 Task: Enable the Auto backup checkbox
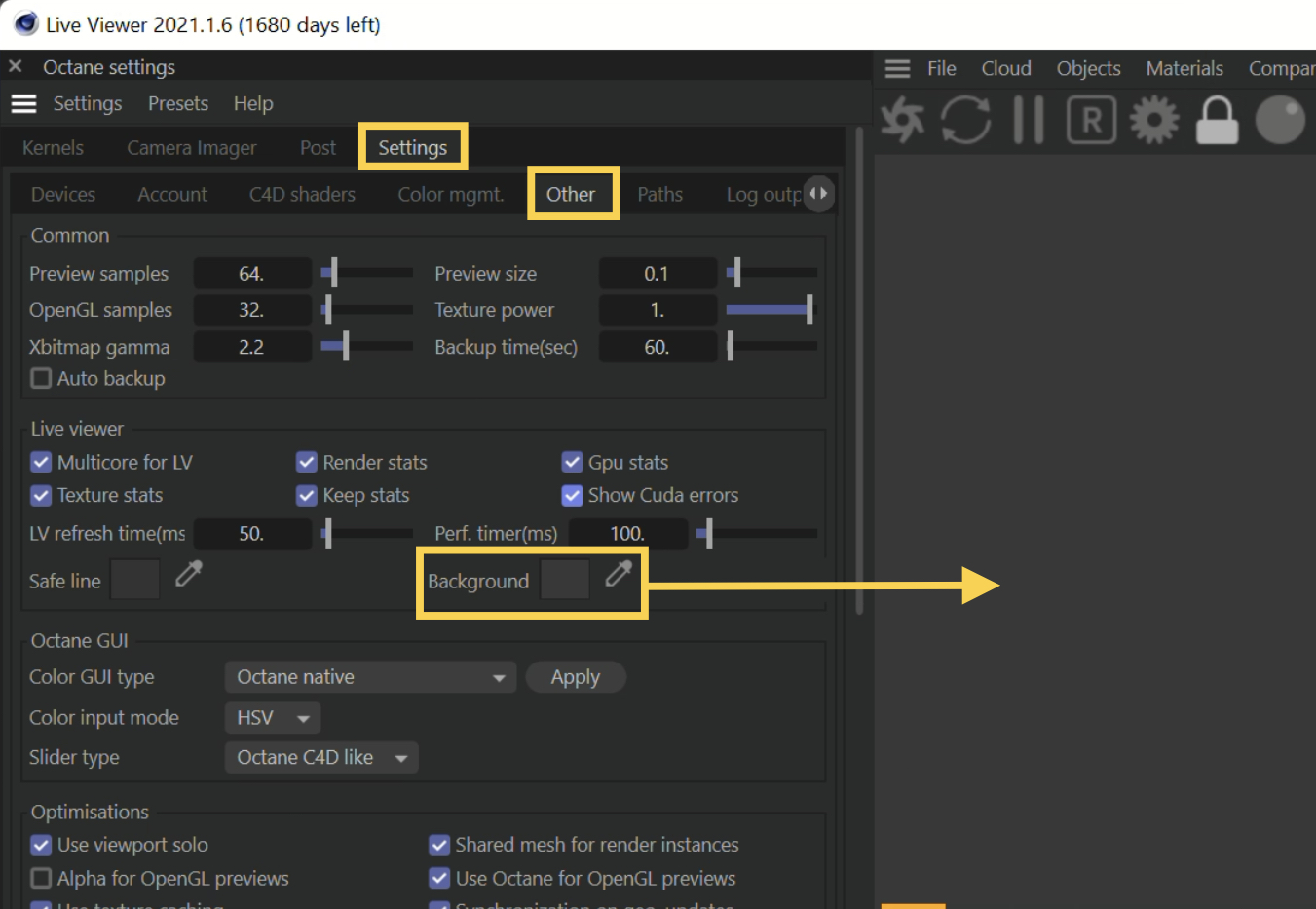click(41, 378)
